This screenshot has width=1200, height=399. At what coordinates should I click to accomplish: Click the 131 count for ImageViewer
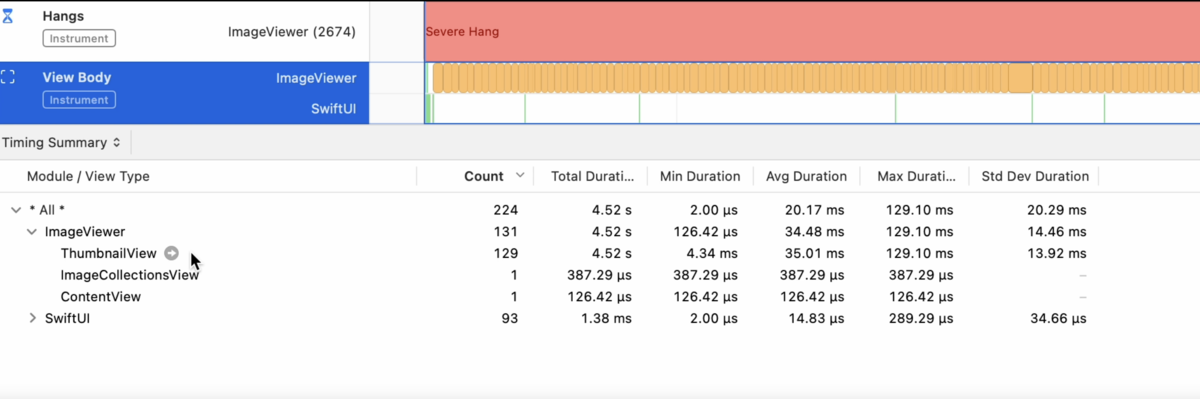click(x=507, y=232)
